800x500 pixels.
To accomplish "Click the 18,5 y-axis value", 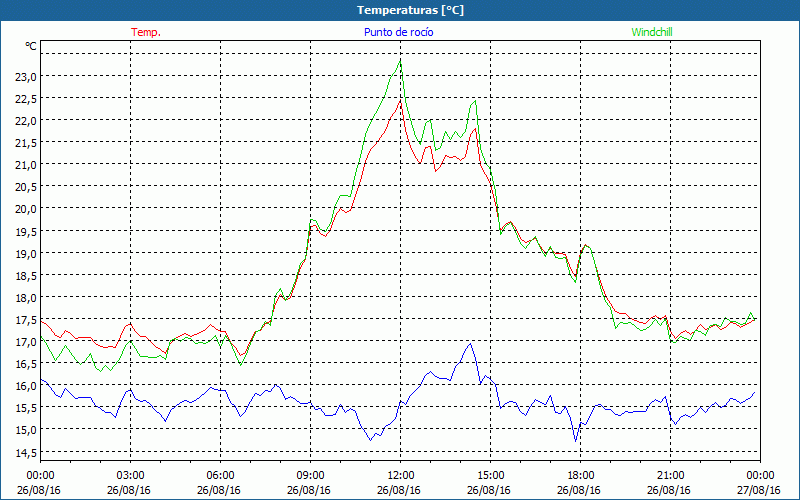I will (x=26, y=276).
